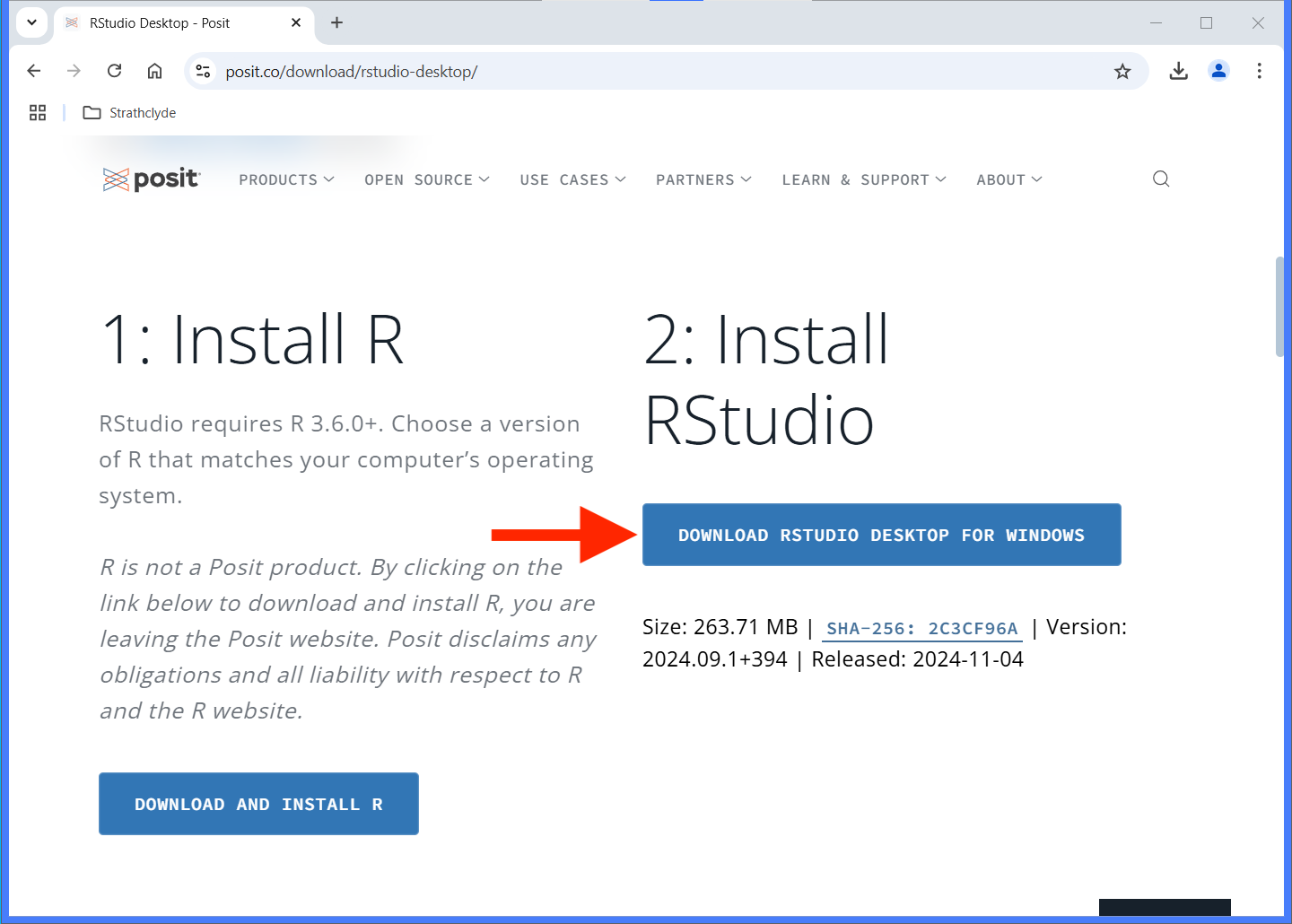Expand the Learn & Support menu

tap(864, 179)
